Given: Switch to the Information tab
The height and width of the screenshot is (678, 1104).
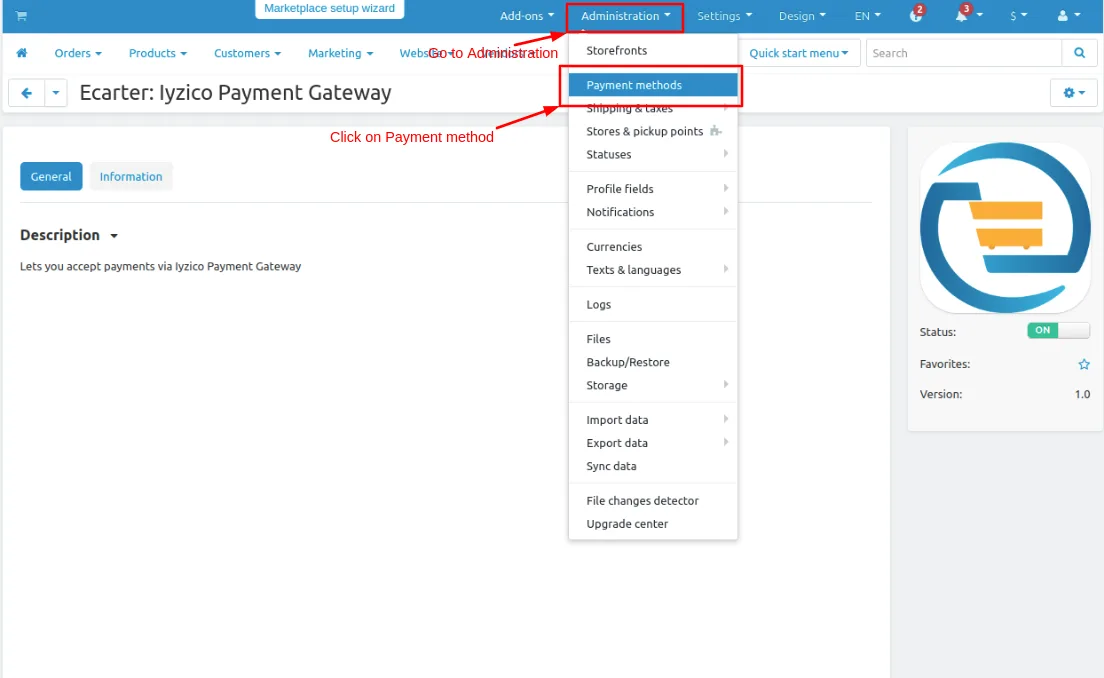Looking at the screenshot, I should pyautogui.click(x=131, y=176).
